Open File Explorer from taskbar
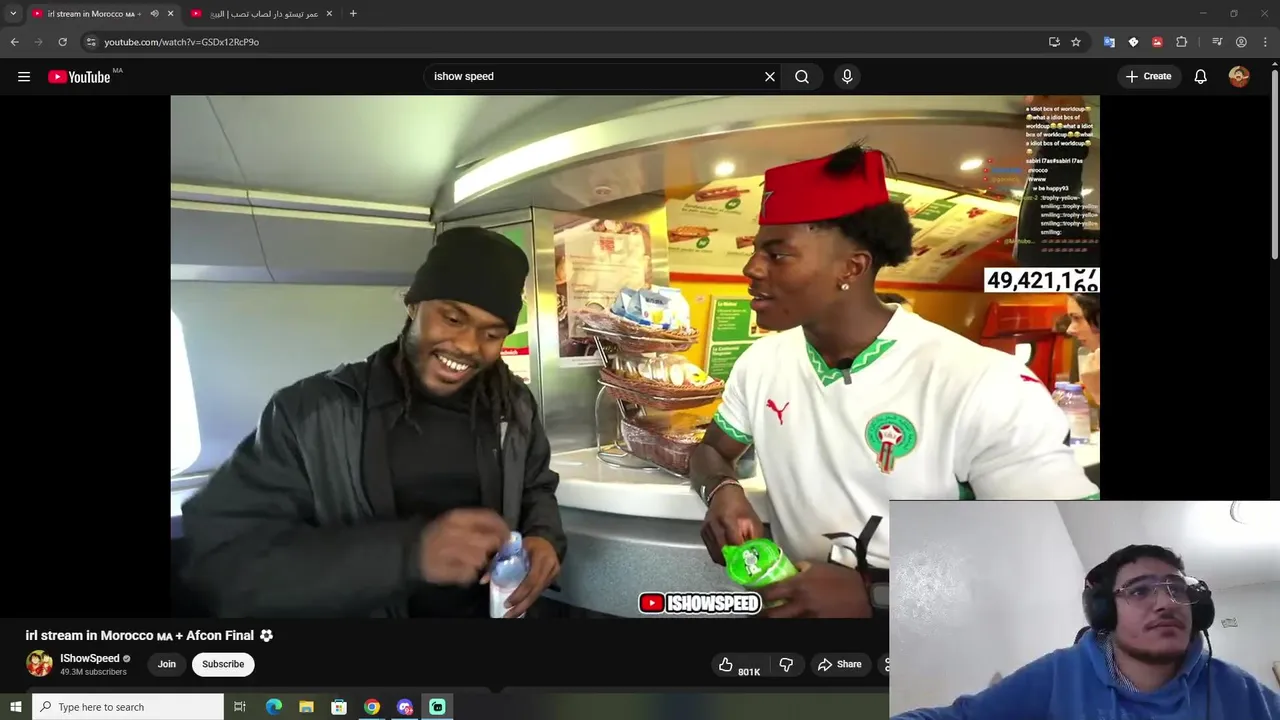 coord(306,707)
